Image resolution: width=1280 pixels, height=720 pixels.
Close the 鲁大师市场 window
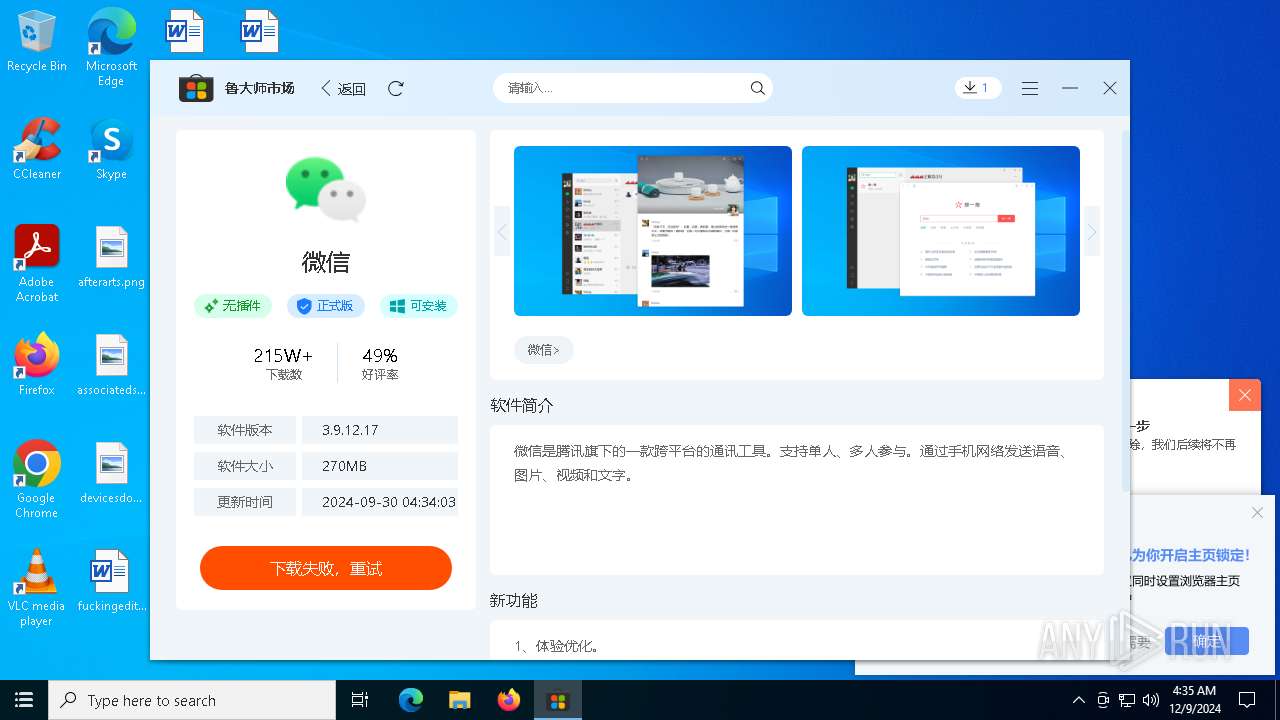1110,88
